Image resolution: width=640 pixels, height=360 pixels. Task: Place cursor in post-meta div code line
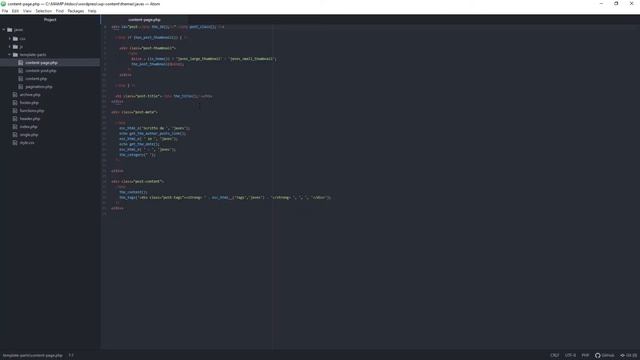(x=134, y=112)
